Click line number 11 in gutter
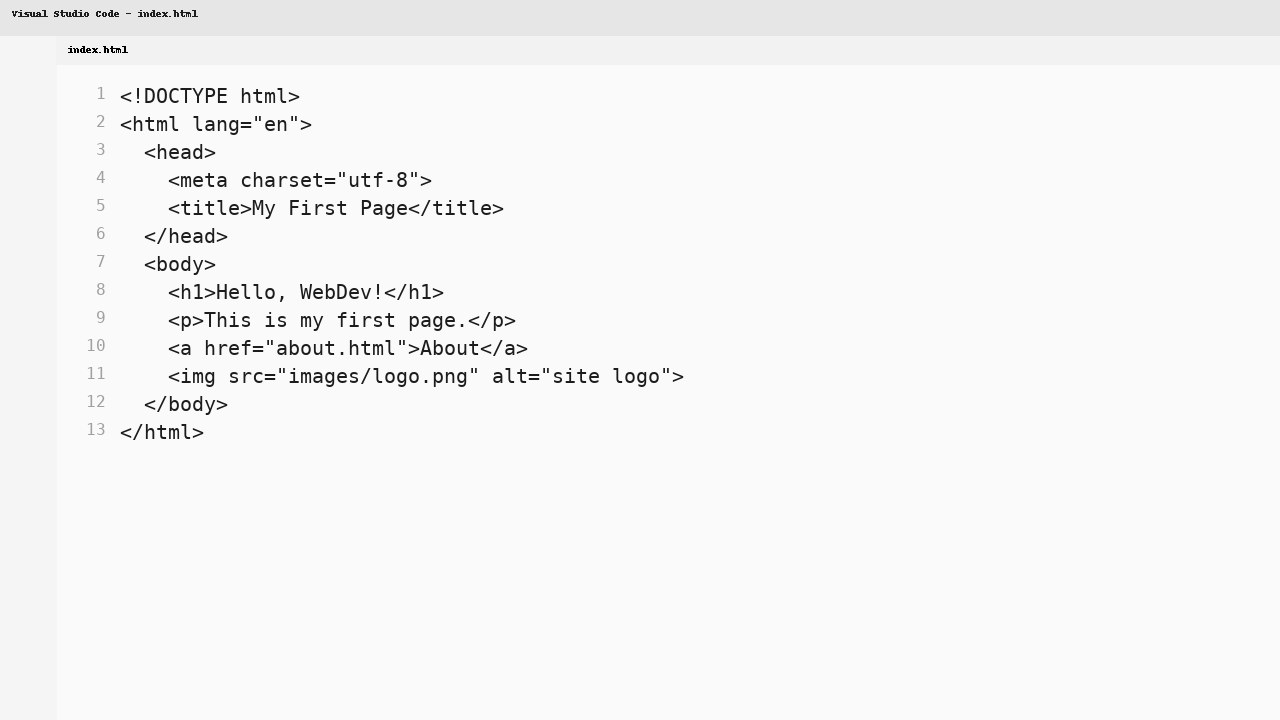 (x=96, y=374)
